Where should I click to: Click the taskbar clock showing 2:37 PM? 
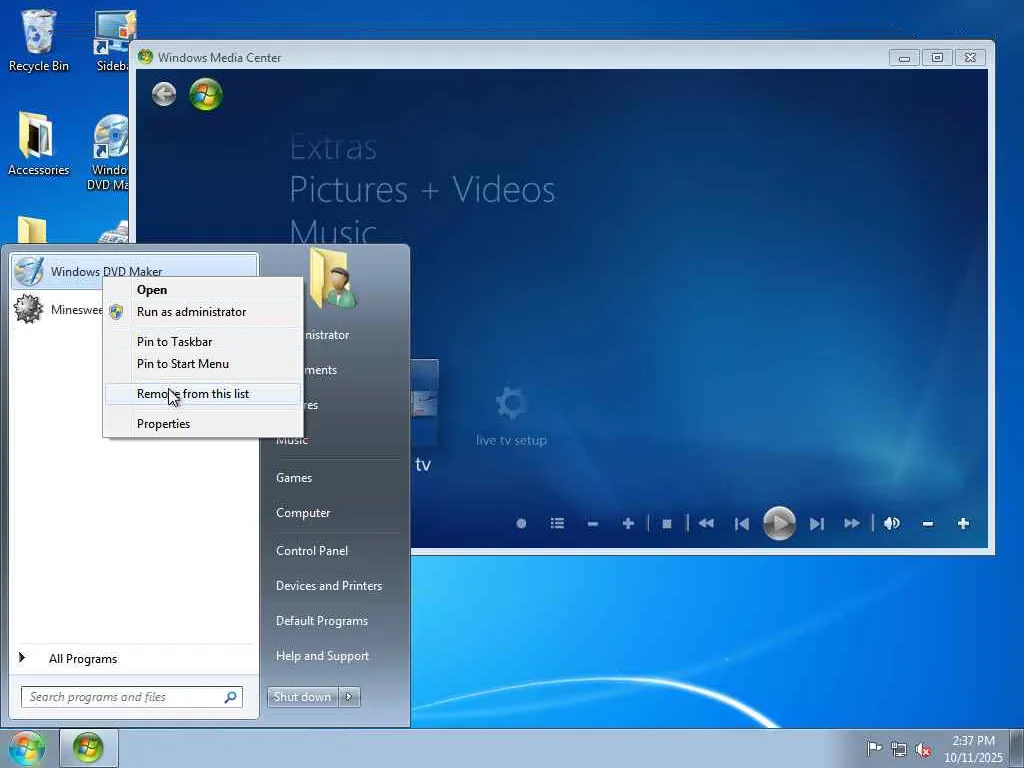tap(973, 749)
